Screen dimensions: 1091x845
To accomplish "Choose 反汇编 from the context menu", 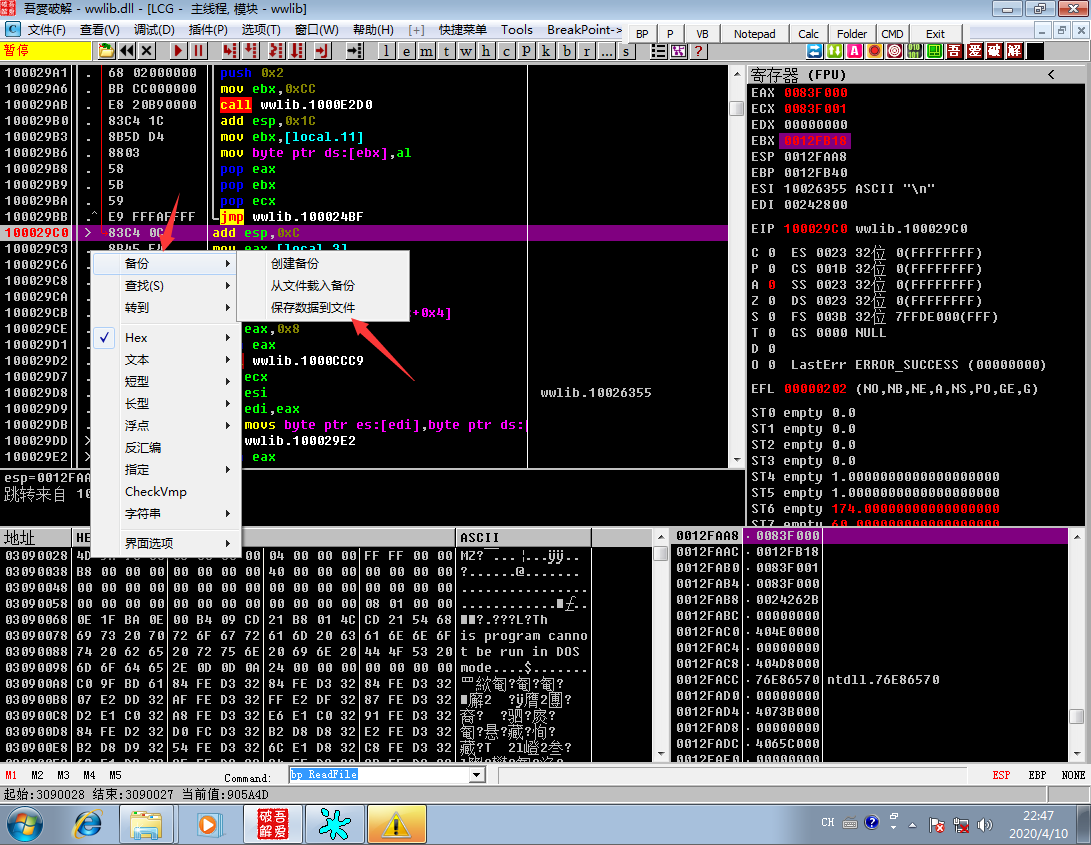I will click(166, 448).
